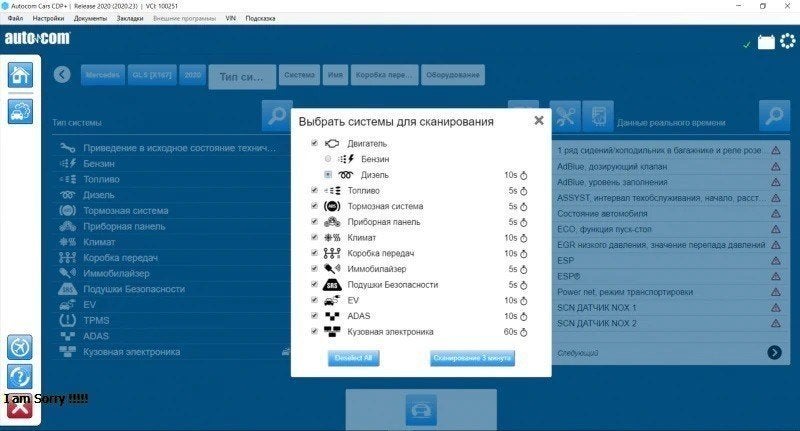Uncheck the Топливо checkbox
800x431 pixels.
coord(314,190)
